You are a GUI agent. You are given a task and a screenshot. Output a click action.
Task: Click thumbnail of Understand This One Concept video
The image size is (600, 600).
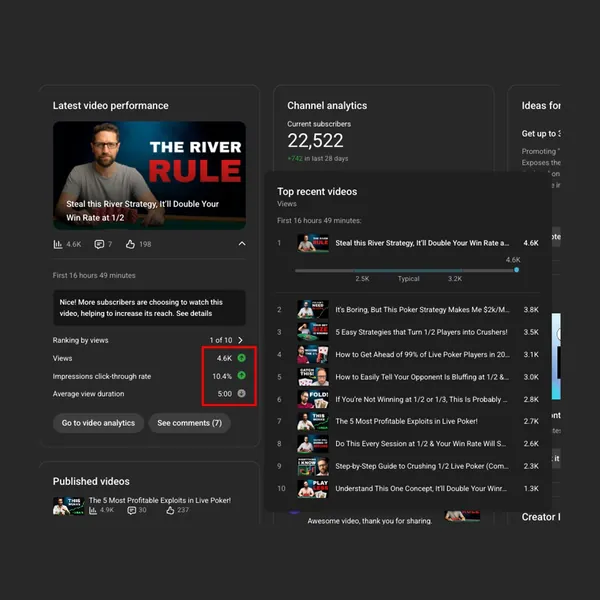click(x=313, y=489)
